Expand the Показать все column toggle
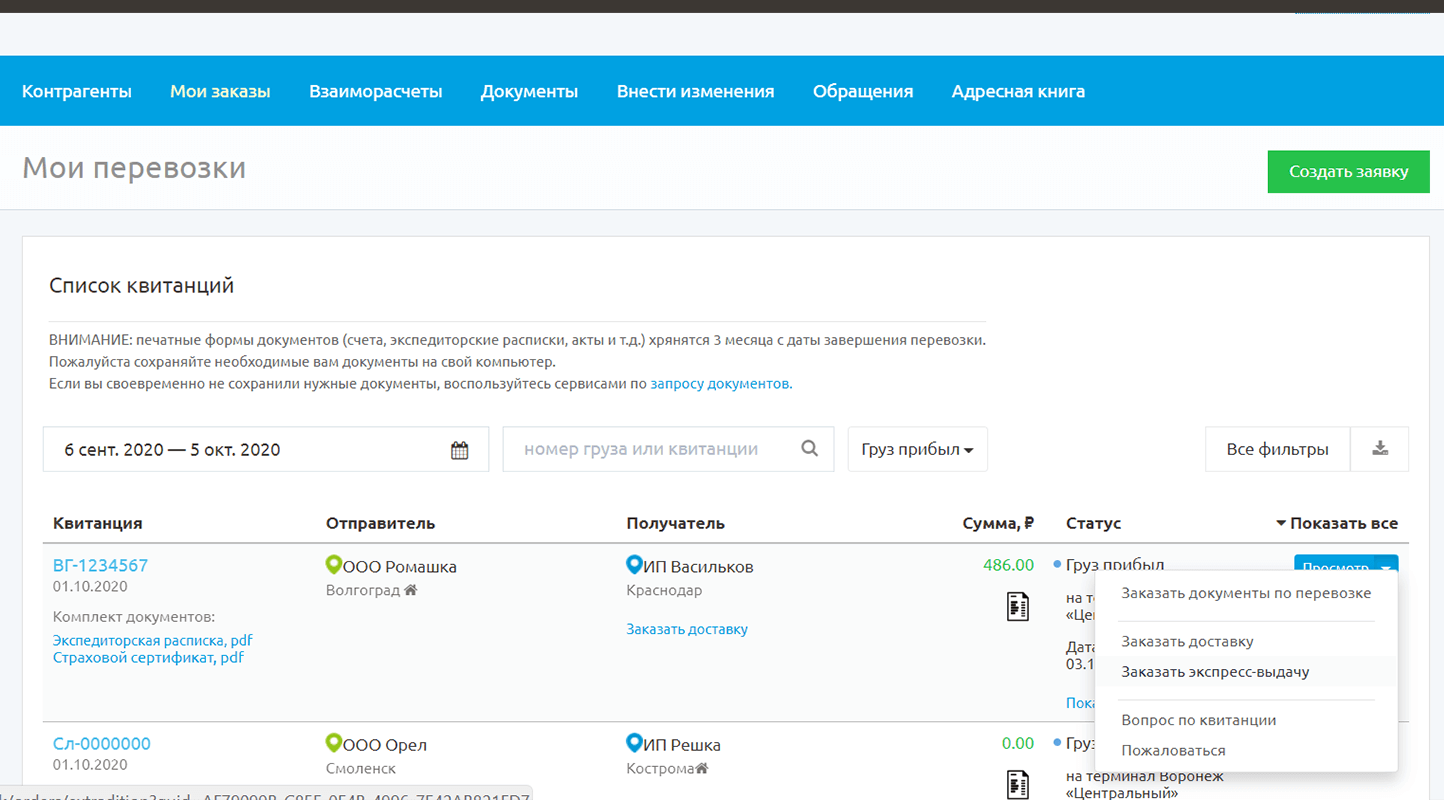The height and width of the screenshot is (800, 1444). (1337, 523)
